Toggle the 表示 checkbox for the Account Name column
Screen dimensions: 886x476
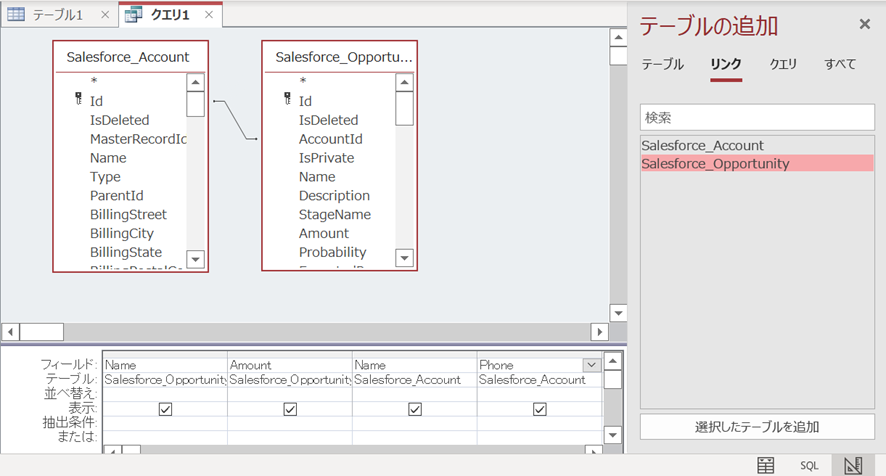[415, 409]
